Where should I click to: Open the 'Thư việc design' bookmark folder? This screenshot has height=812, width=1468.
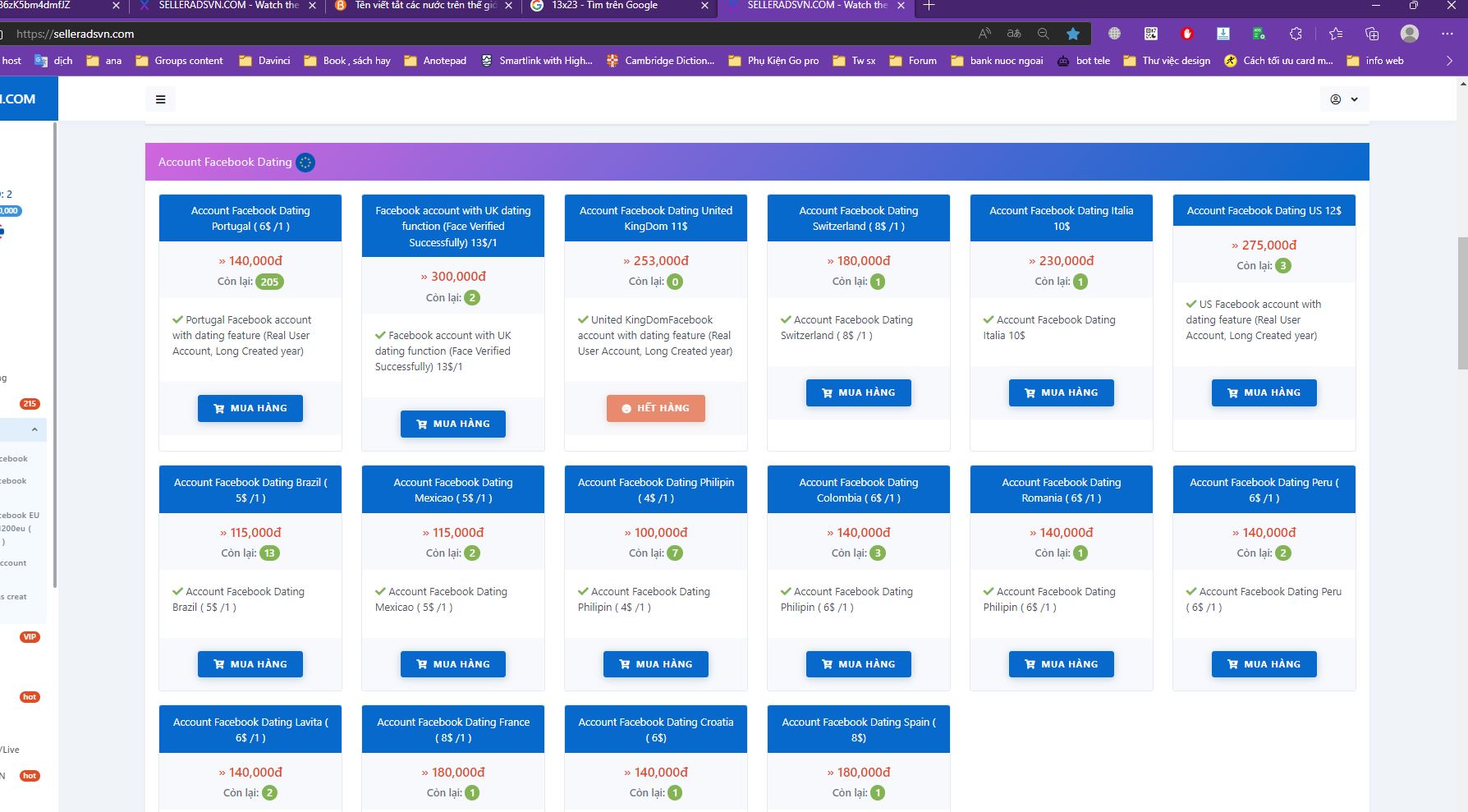[x=1167, y=61]
